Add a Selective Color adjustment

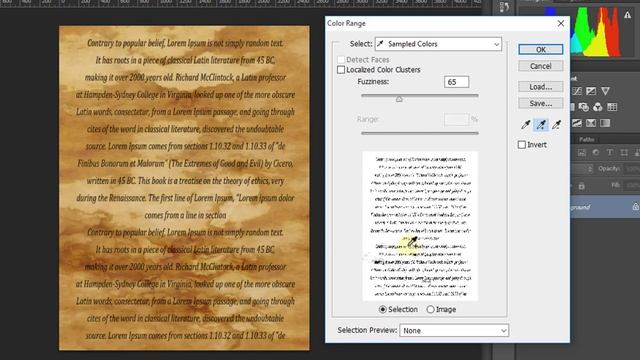[x=591, y=123]
